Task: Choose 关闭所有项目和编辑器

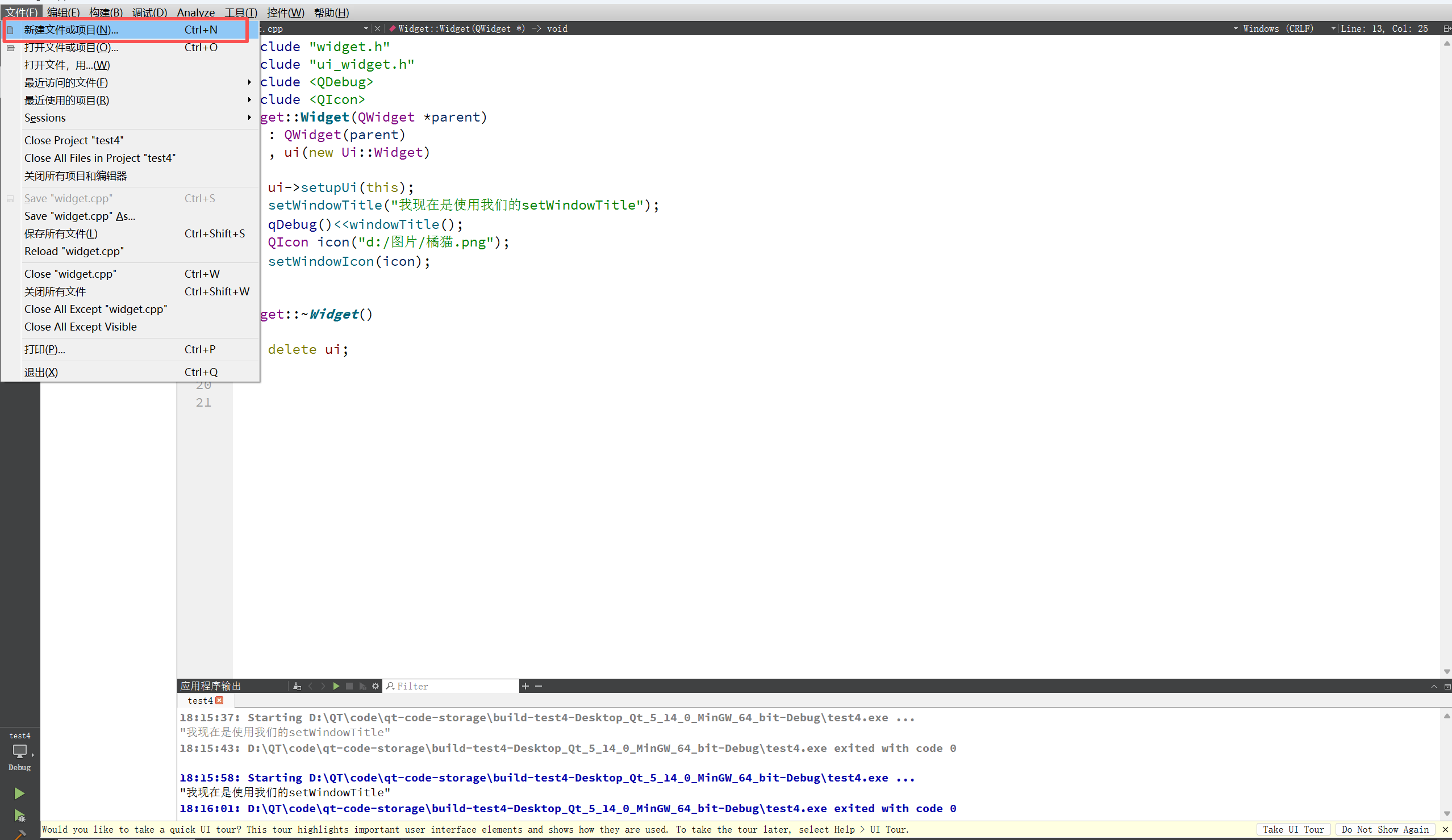Action: 130,175
